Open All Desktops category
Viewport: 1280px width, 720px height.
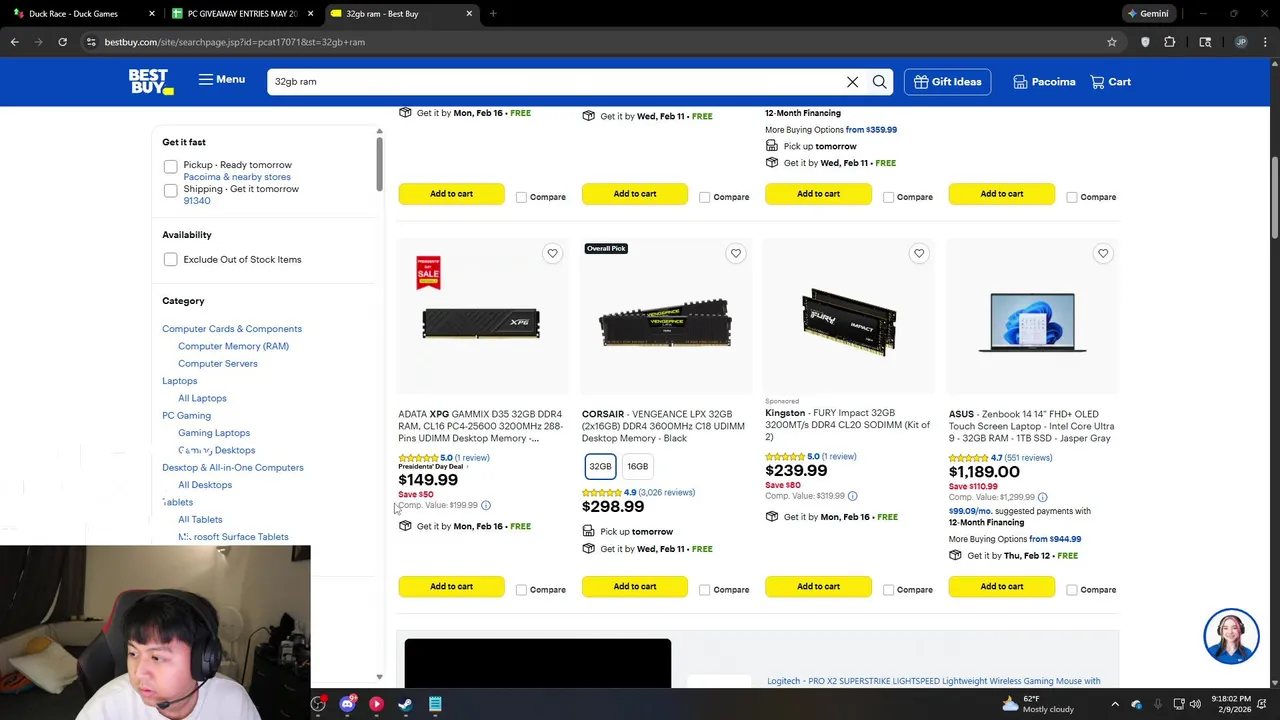pos(205,485)
